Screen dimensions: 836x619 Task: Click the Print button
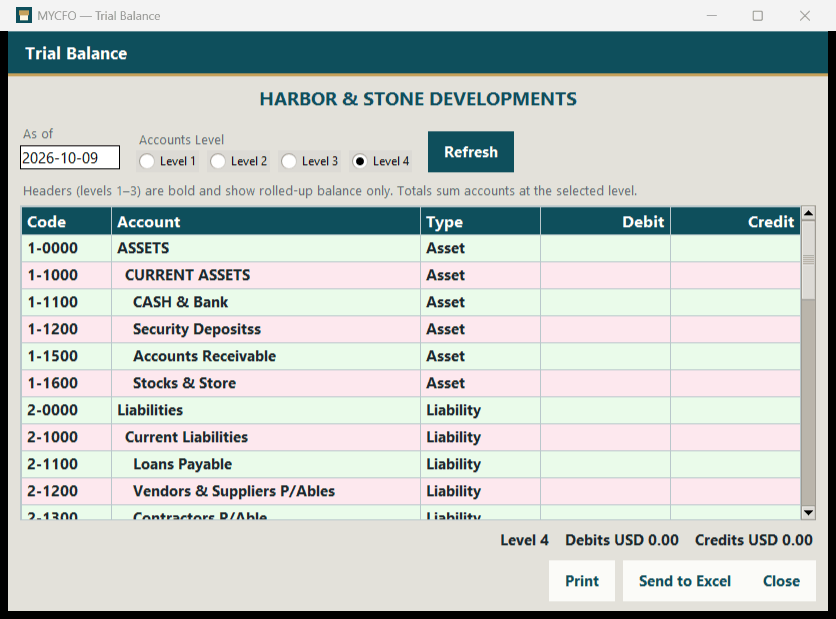pos(582,581)
